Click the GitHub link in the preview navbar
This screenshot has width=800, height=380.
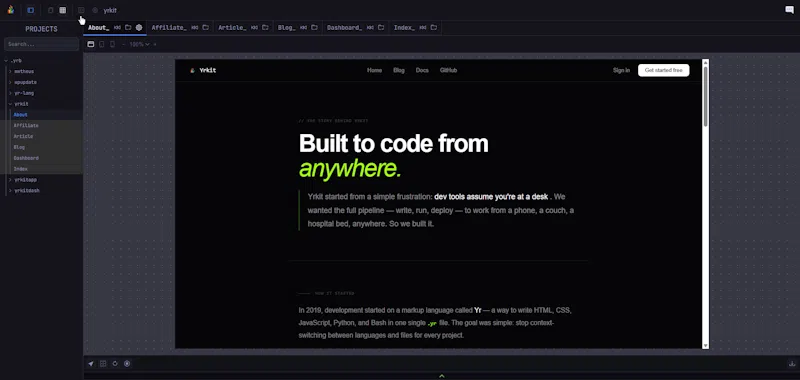pyautogui.click(x=448, y=70)
